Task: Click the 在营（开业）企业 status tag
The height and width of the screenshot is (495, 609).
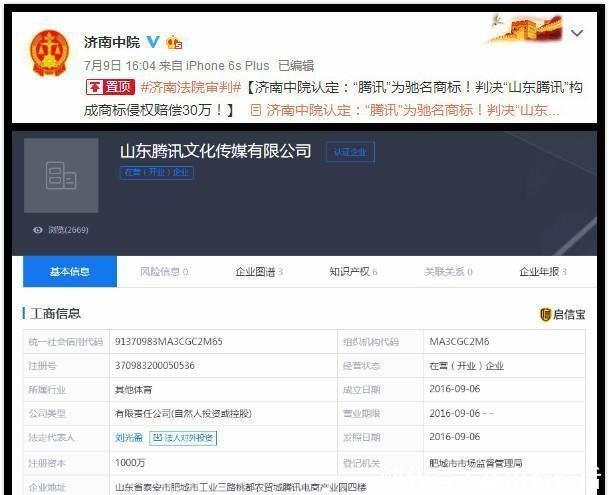Action: coord(157,172)
